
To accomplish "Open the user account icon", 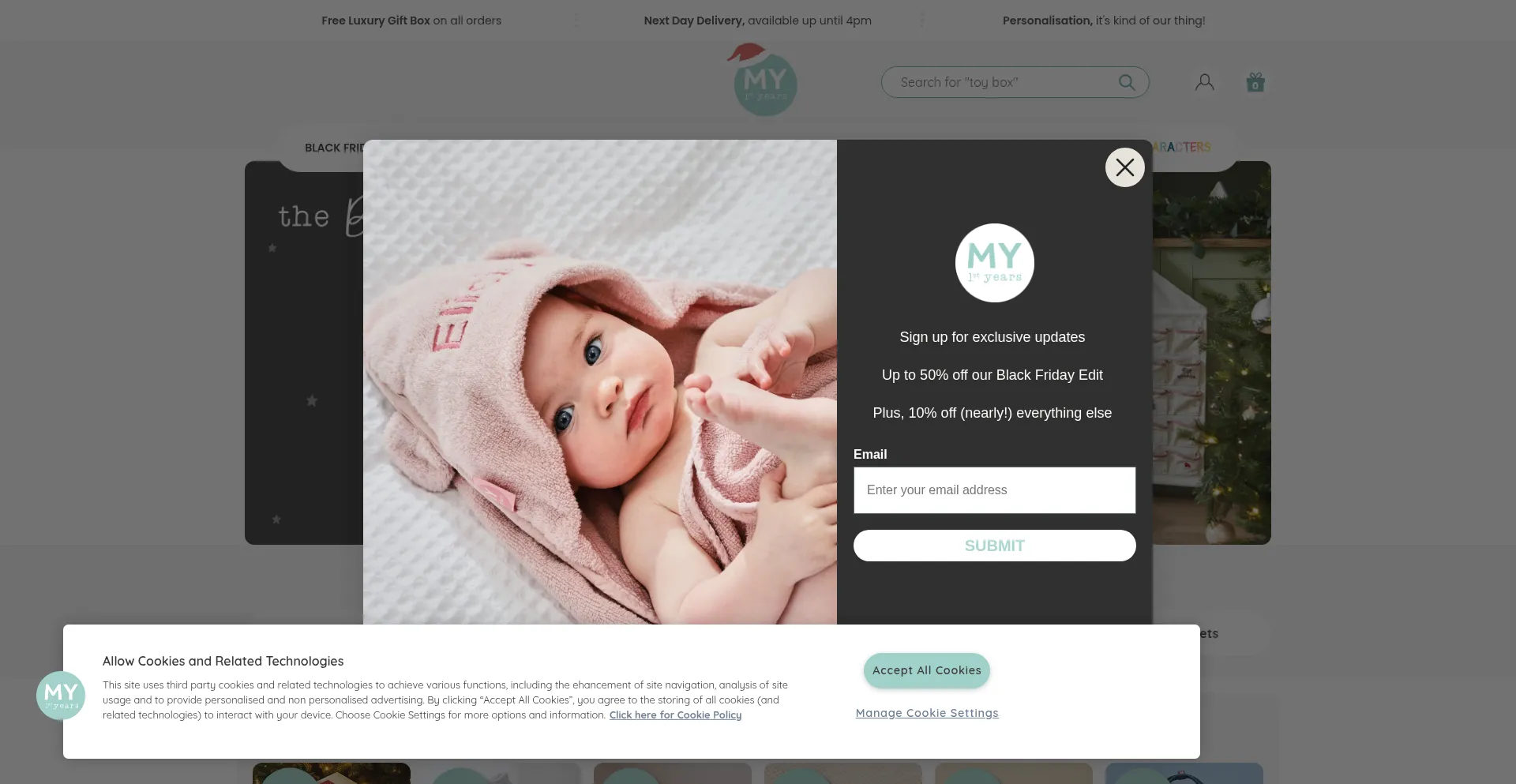I will tap(1204, 82).
